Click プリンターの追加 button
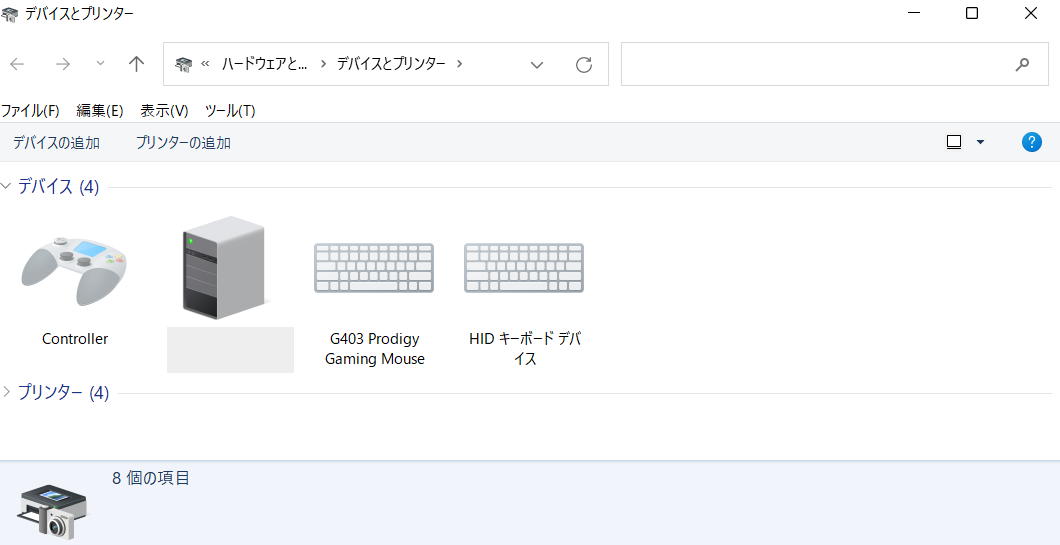1060x545 pixels. (183, 143)
